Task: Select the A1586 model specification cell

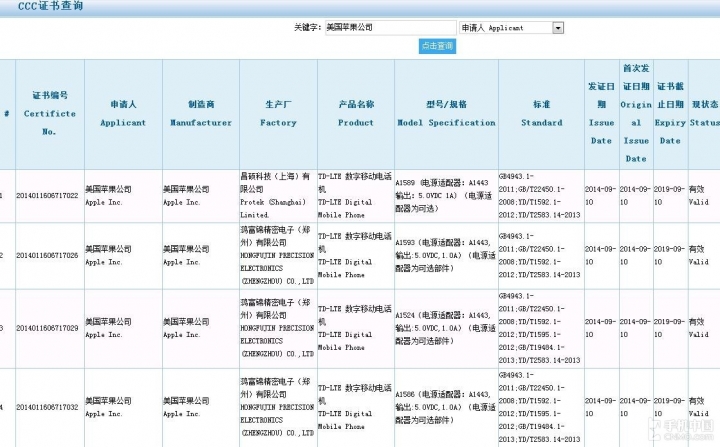Action: [x=446, y=407]
